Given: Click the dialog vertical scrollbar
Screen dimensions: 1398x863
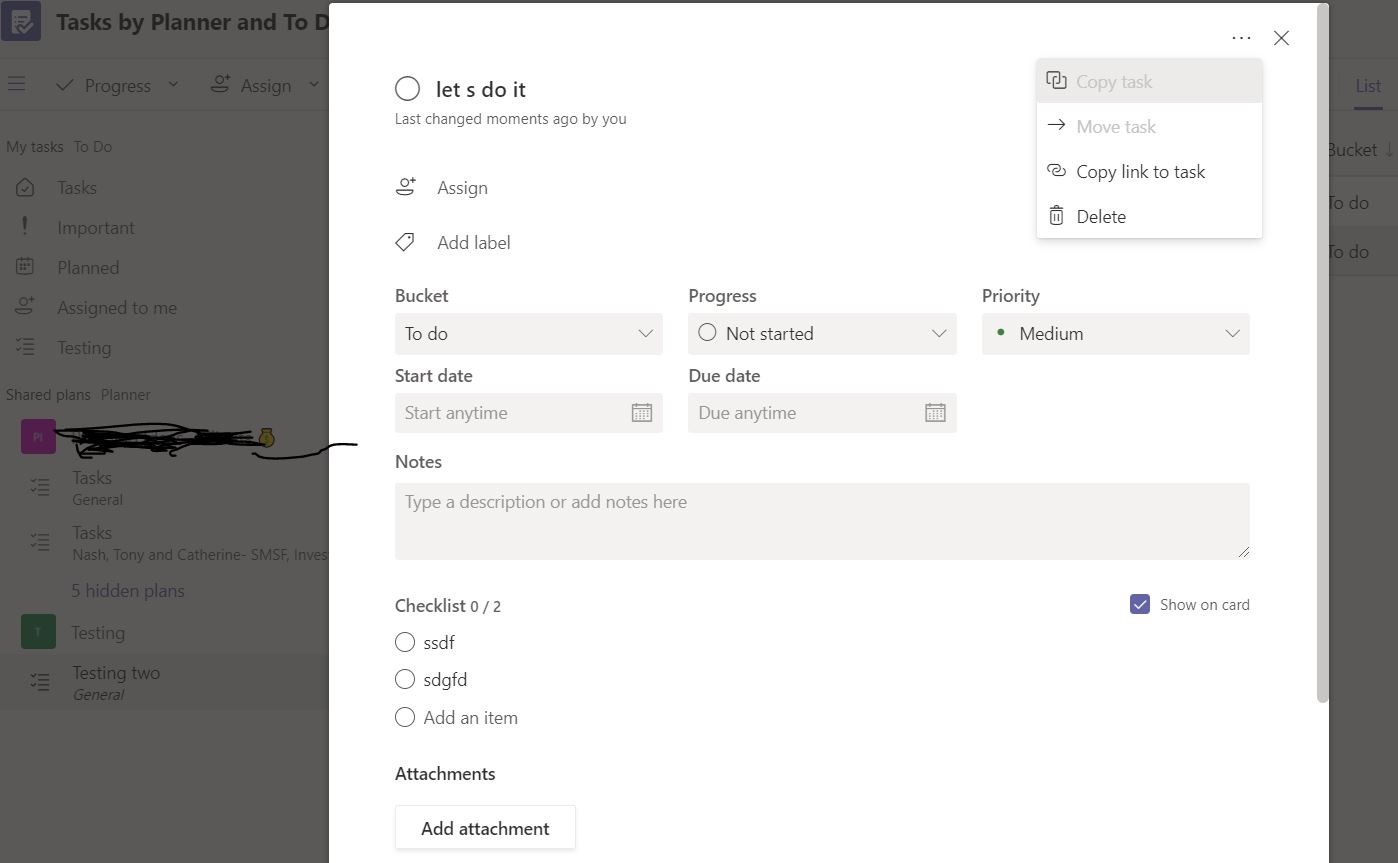Looking at the screenshot, I should tap(1323, 355).
